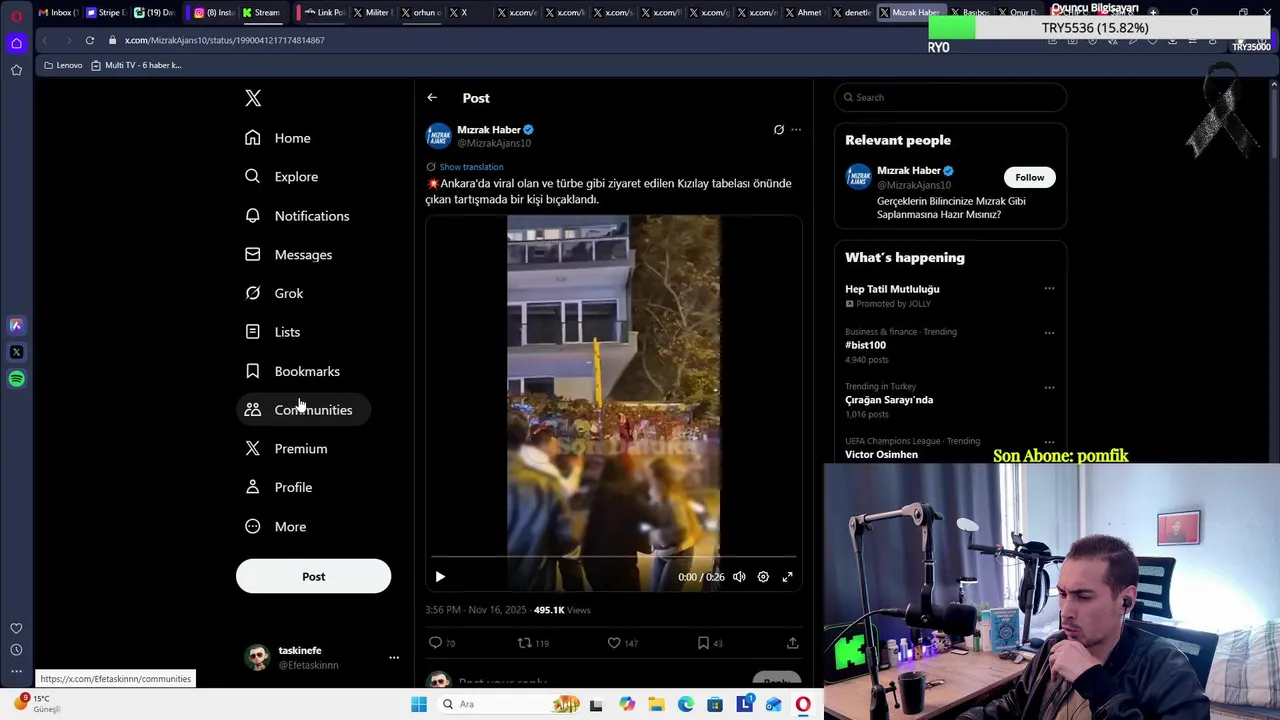
Task: Click the X search field
Action: (x=950, y=97)
